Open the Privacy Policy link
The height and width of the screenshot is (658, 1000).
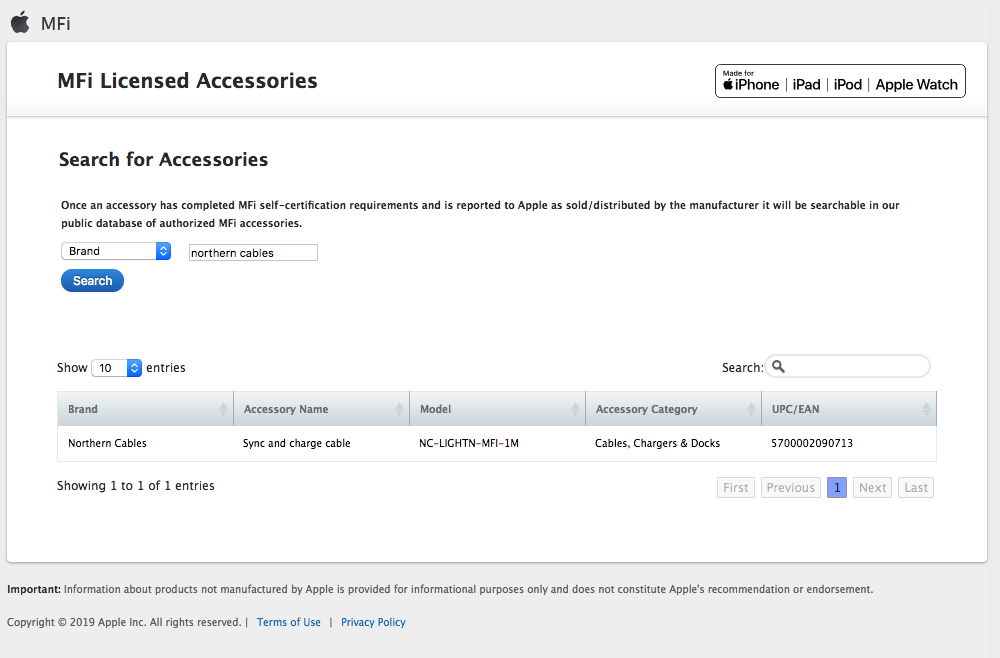pyautogui.click(x=373, y=622)
